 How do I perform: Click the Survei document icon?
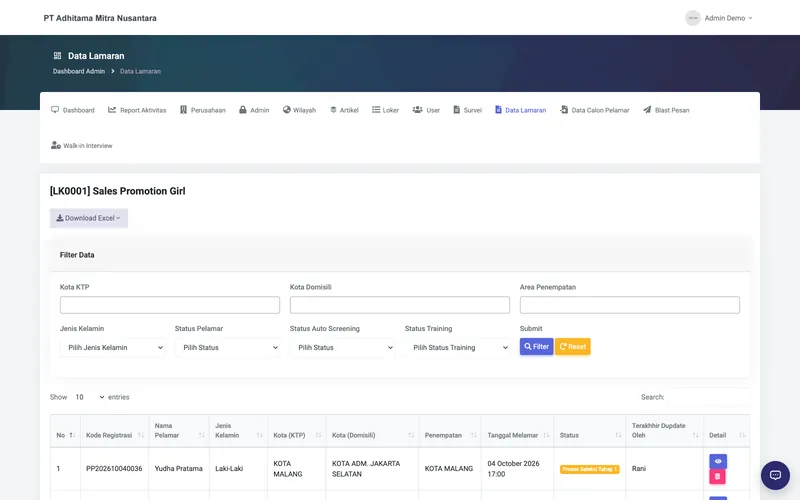[457, 110]
